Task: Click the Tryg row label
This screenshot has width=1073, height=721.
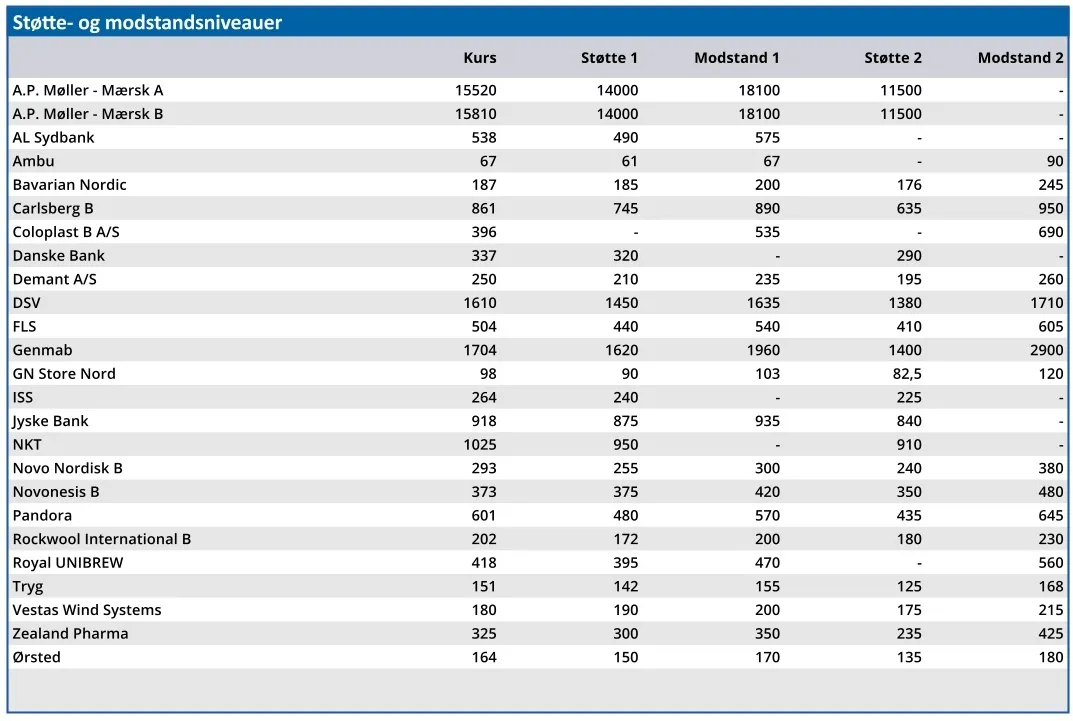Action: pos(27,586)
